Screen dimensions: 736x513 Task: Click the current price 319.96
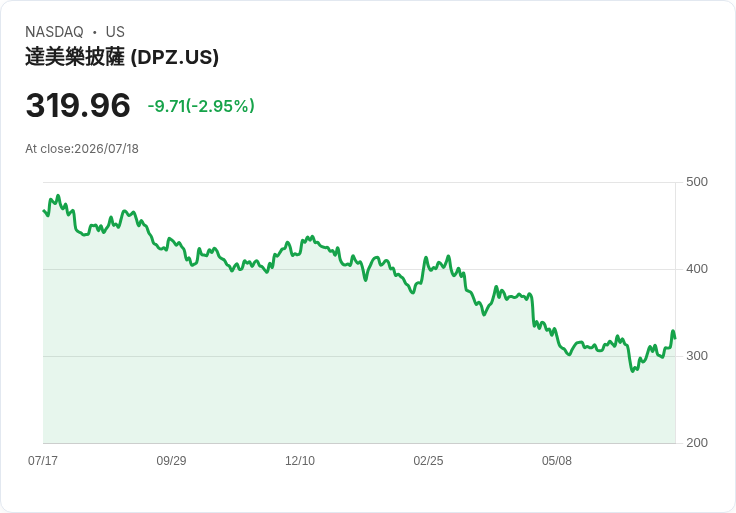pos(78,105)
